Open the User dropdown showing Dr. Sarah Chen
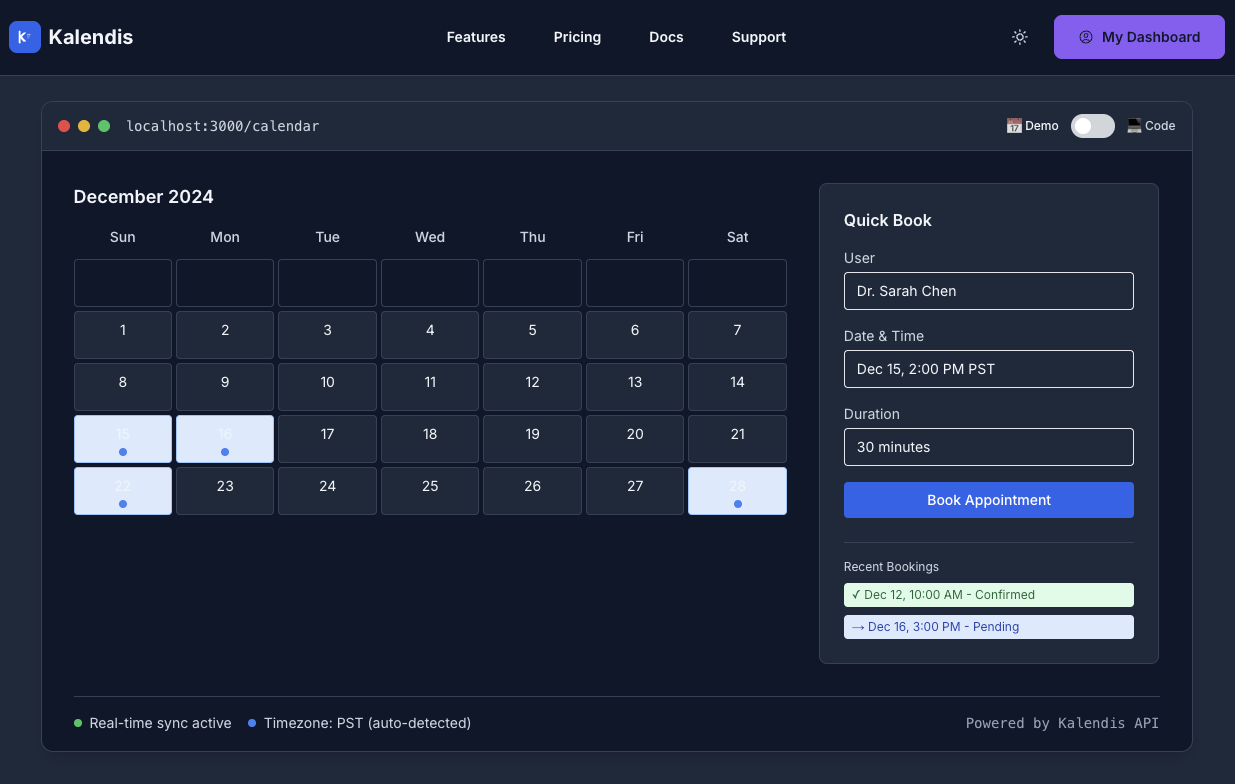The image size is (1235, 784). (988, 291)
